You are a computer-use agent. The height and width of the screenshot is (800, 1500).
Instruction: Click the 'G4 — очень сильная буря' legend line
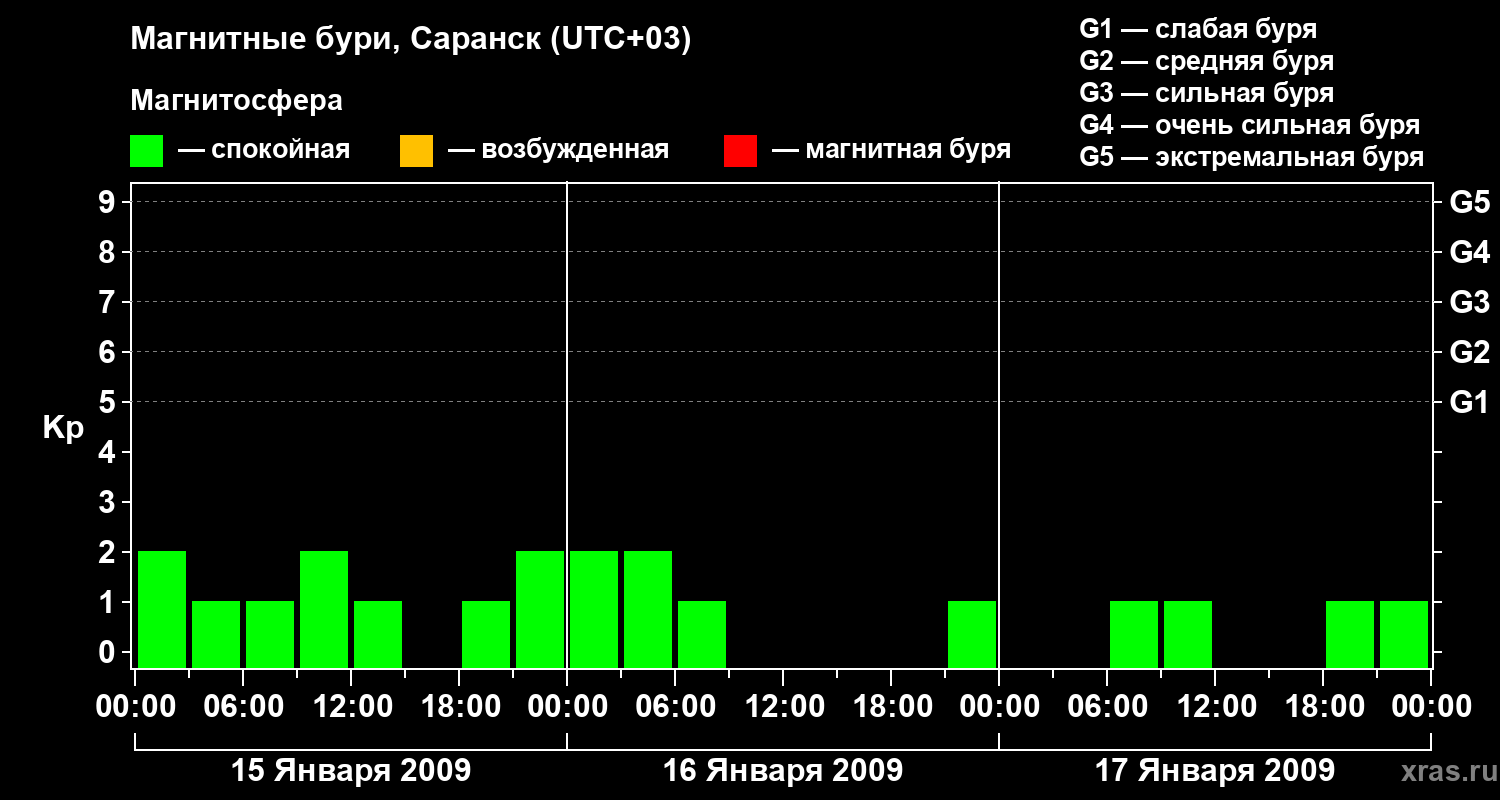tap(1250, 125)
